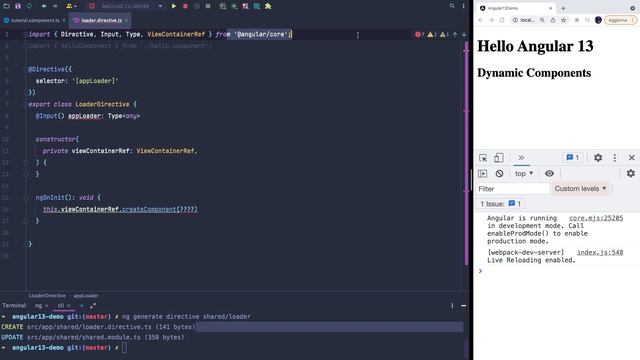Click the createComponent method call in the code
The width and height of the screenshot is (640, 360).
pos(149,209)
